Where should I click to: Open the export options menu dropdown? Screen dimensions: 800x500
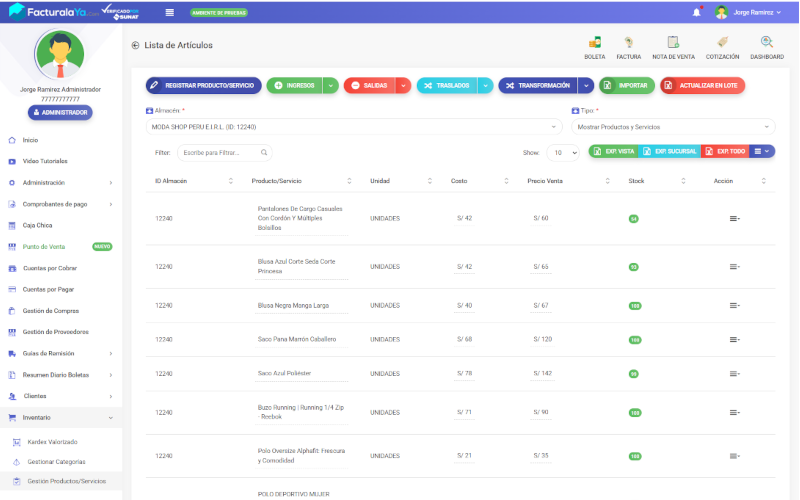coord(762,152)
